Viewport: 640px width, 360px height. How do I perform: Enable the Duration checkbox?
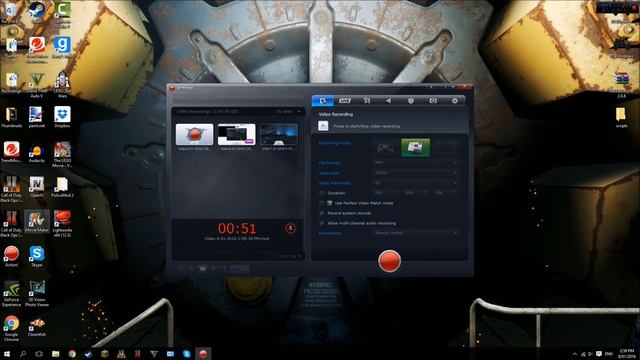(x=322, y=193)
